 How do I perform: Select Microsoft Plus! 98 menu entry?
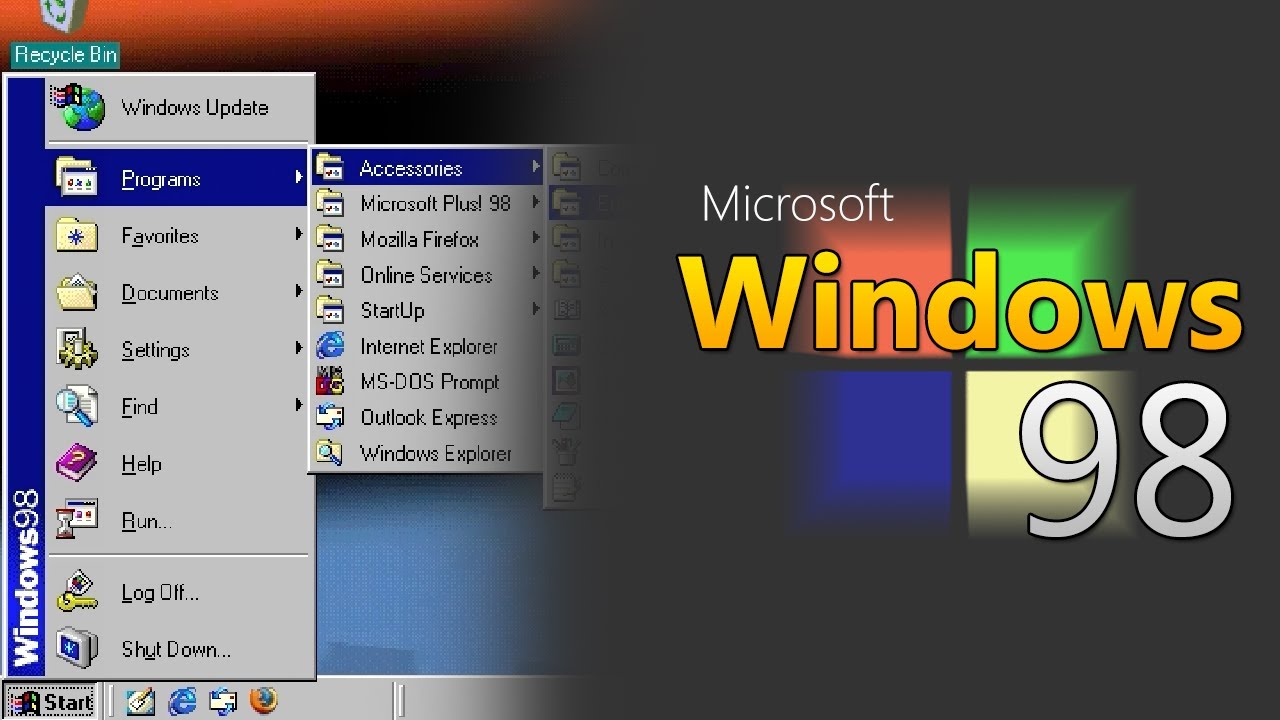(428, 203)
